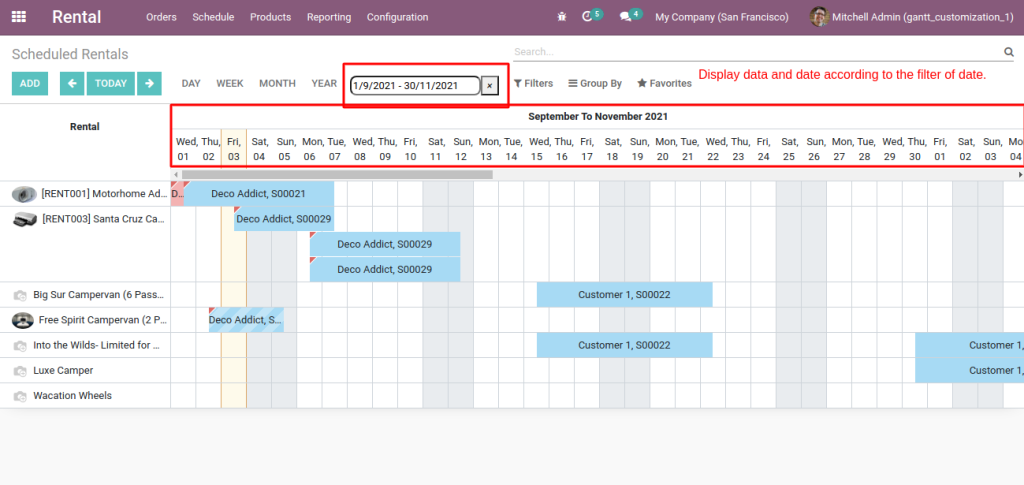Open My Company (San Francisco) switcher
The width and height of the screenshot is (1024, 485).
coord(722,17)
